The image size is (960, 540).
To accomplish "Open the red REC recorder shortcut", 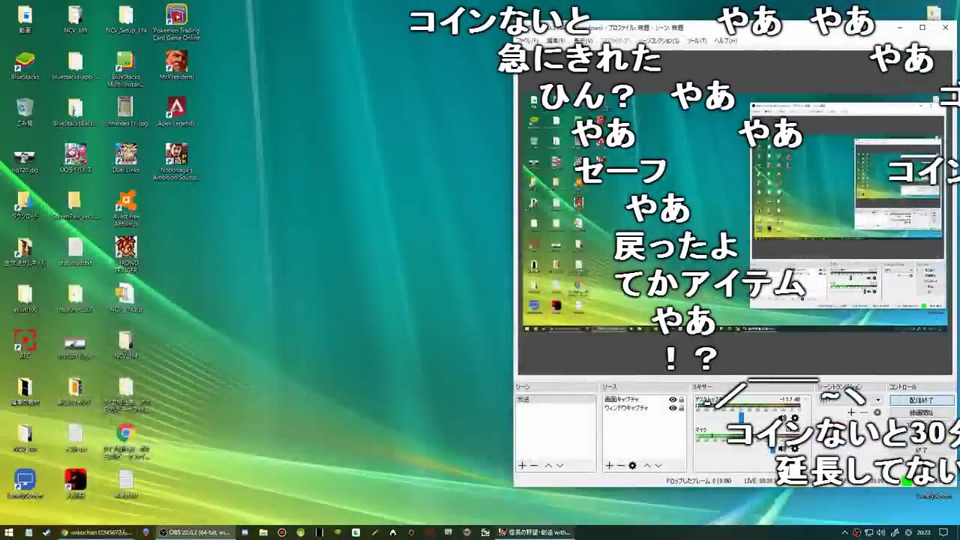I will pyautogui.click(x=25, y=344).
